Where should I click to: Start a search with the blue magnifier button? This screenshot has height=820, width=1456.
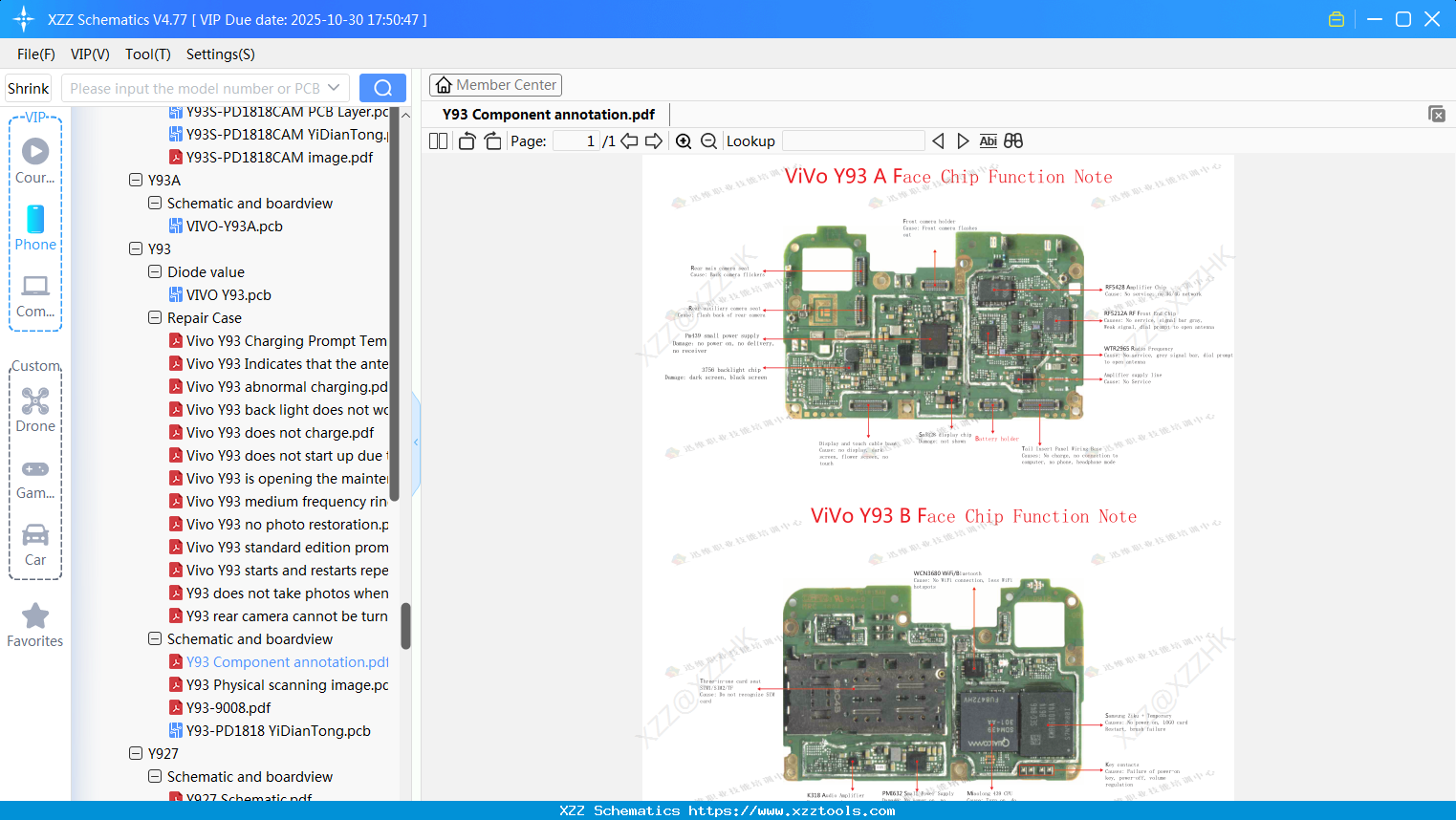pyautogui.click(x=382, y=87)
